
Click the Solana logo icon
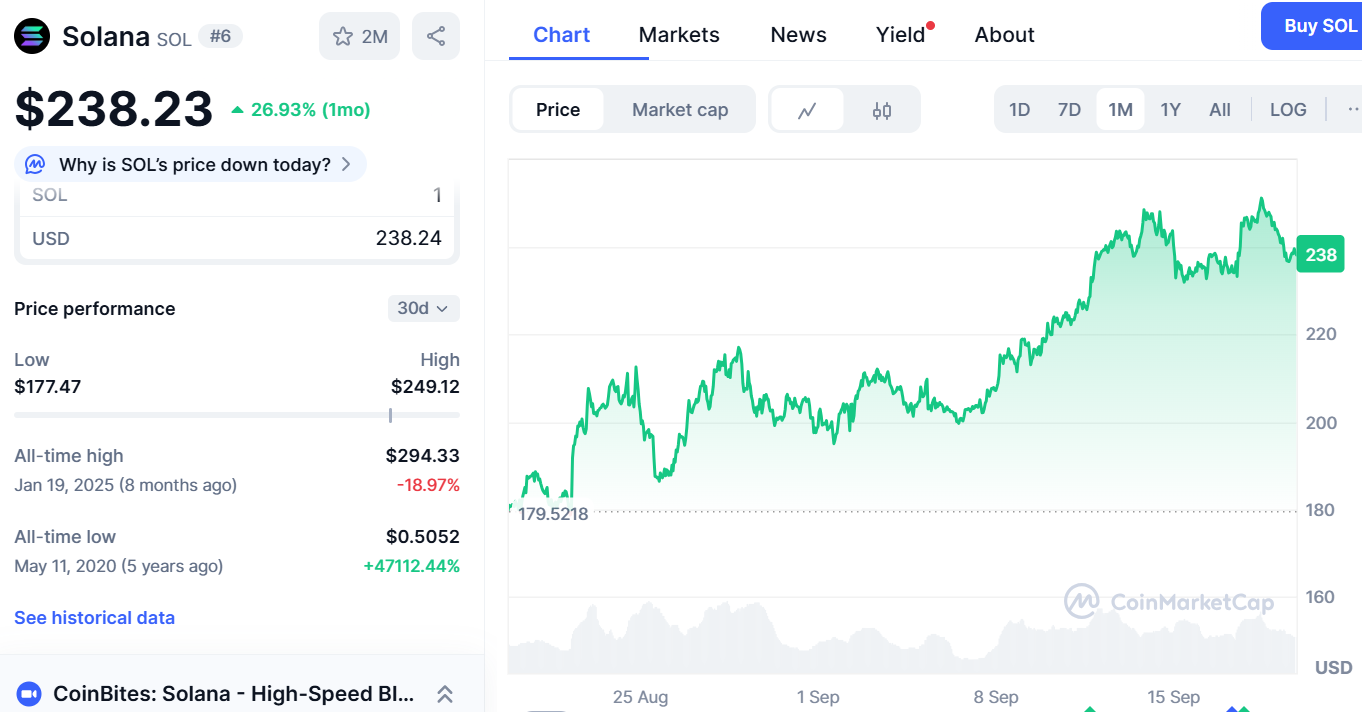(x=32, y=36)
